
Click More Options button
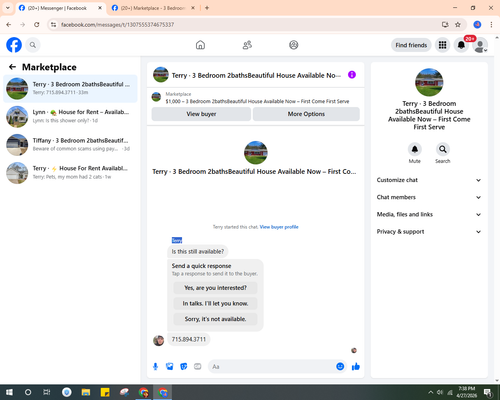pyautogui.click(x=306, y=114)
